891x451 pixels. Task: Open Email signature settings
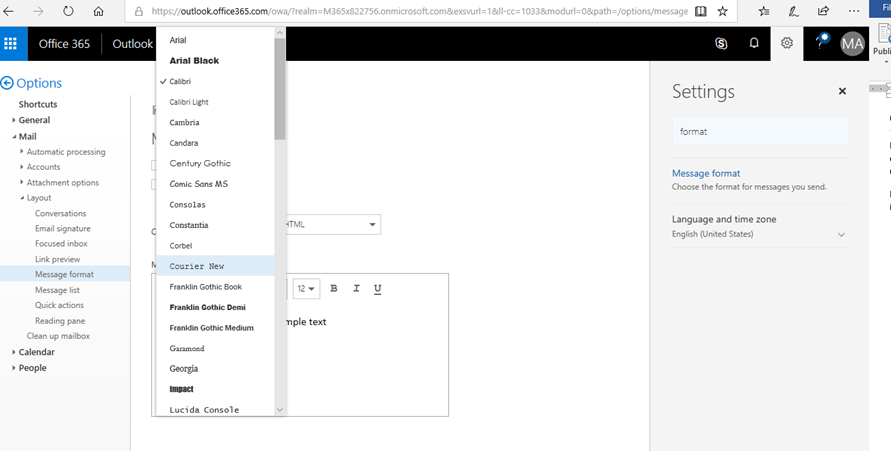point(63,228)
